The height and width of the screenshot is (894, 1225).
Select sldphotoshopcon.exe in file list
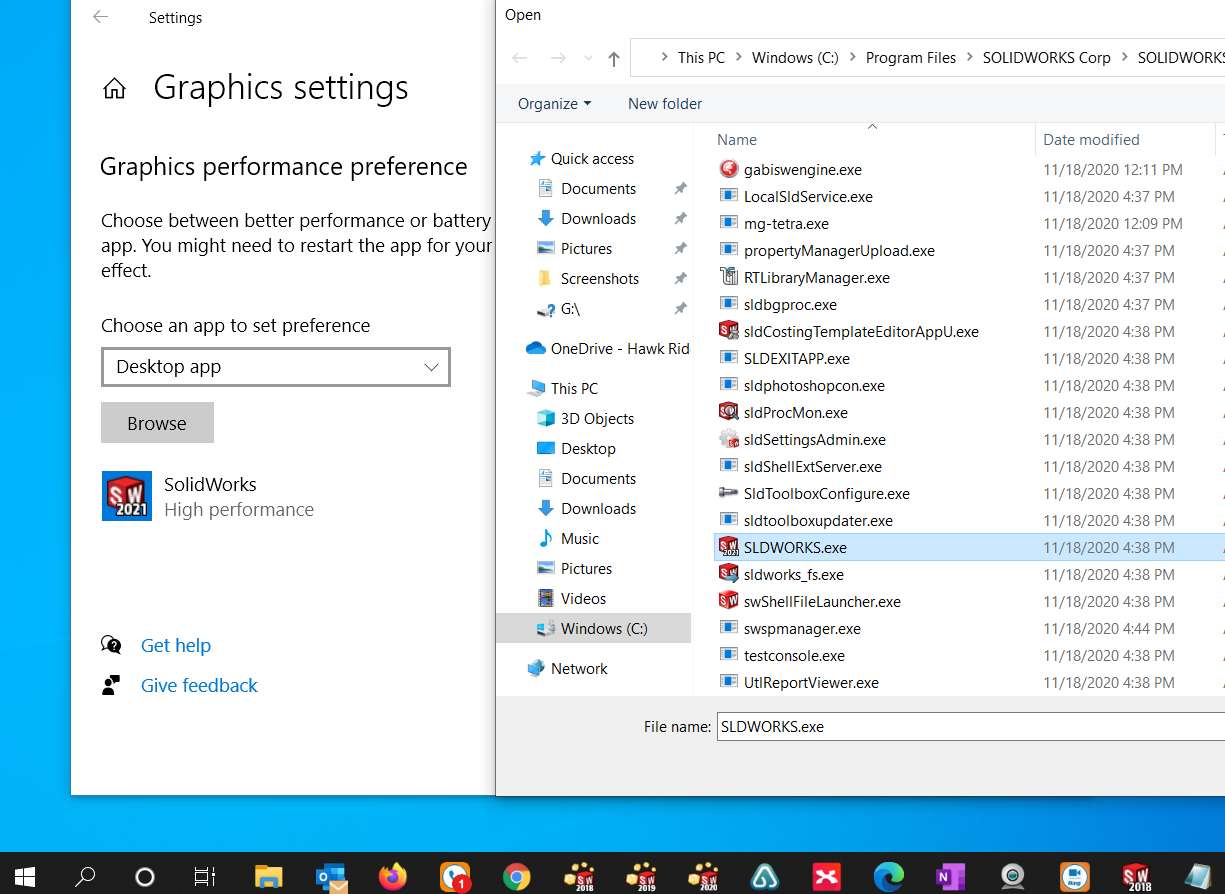pyautogui.click(x=814, y=386)
